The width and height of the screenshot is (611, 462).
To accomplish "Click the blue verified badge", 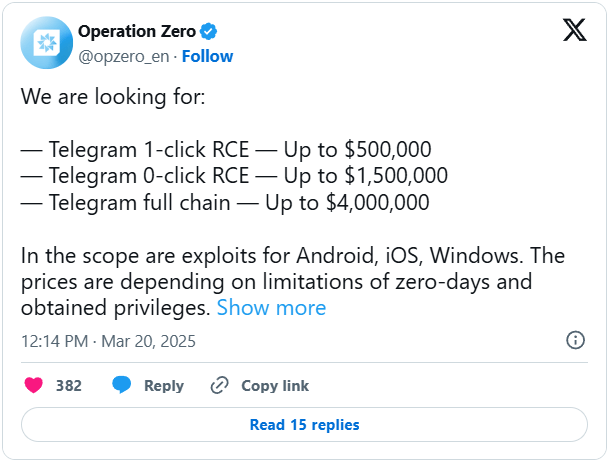I will (x=208, y=31).
